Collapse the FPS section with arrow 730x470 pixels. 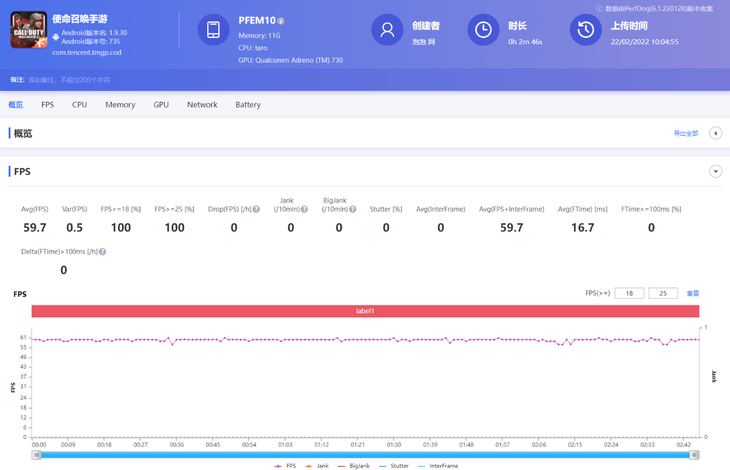click(x=715, y=172)
